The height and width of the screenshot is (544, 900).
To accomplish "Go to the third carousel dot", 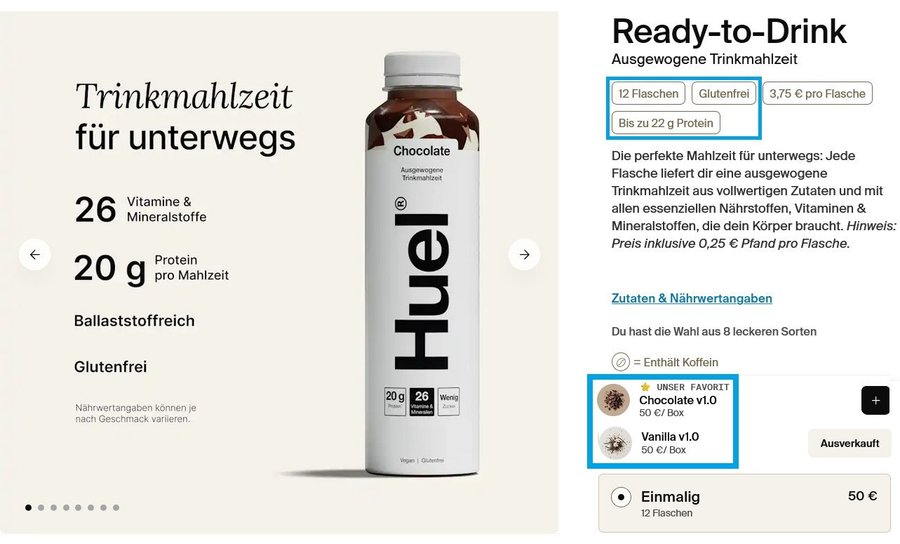I will [x=53, y=507].
